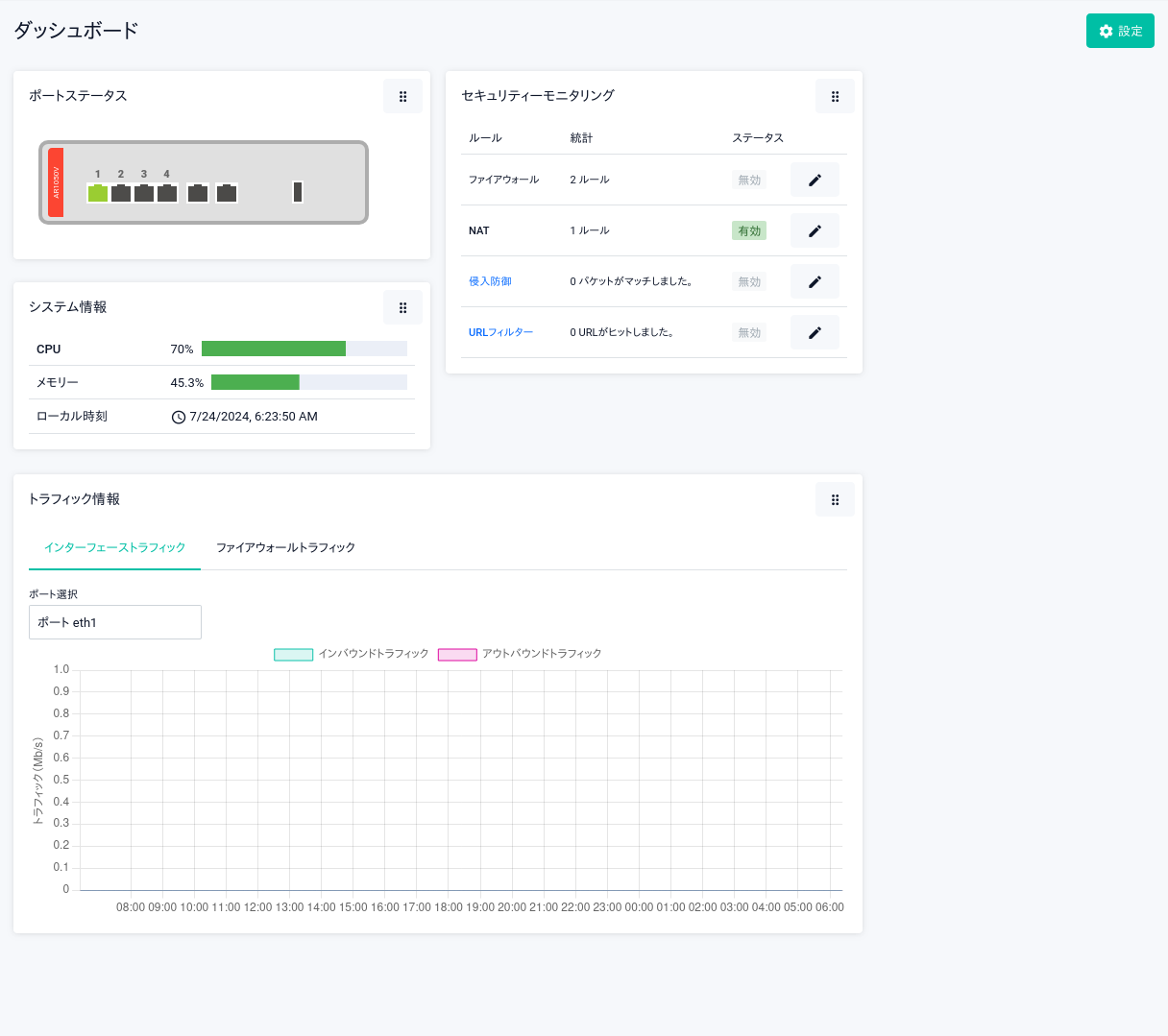Screen dimensions: 1168x1036
Task: Click the drag handle on ポートステータス card
Action: point(402,96)
